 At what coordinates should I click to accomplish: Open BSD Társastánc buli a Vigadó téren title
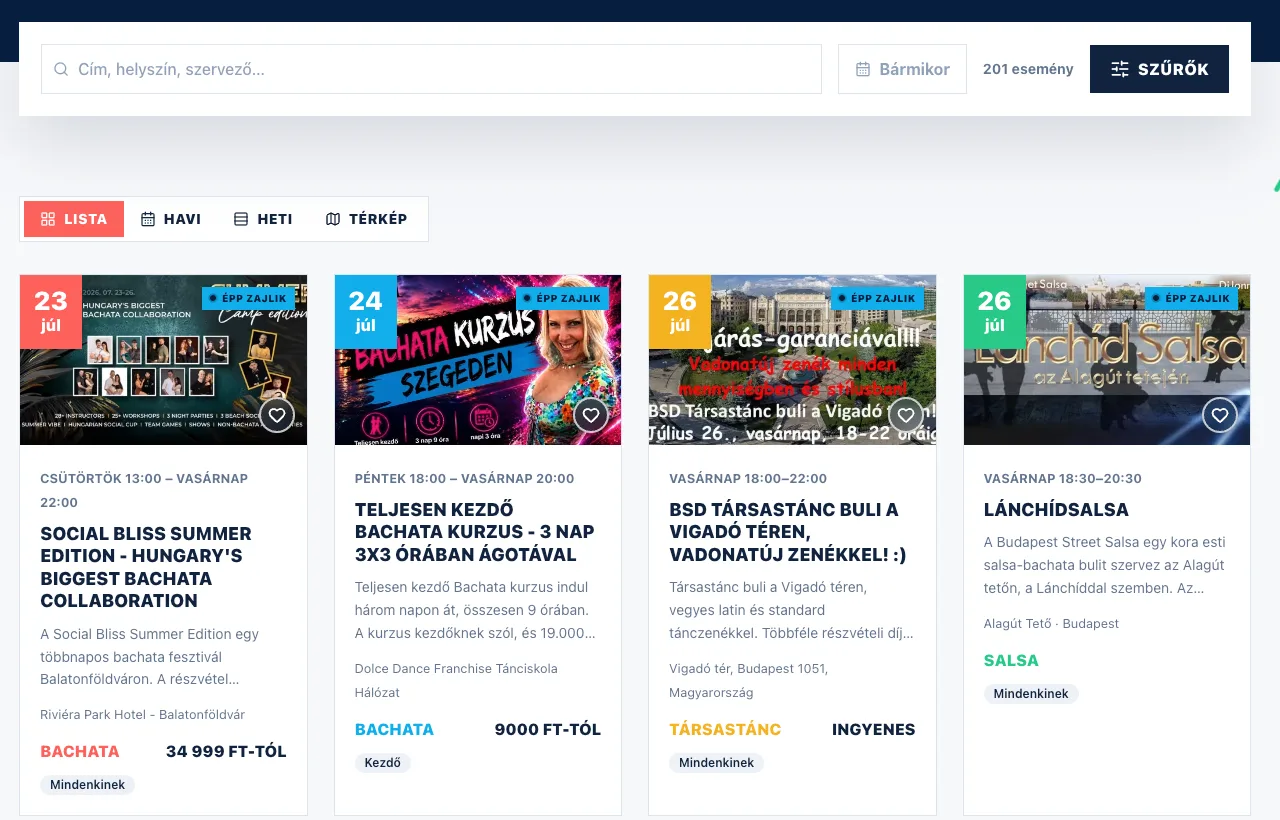pyautogui.click(x=788, y=532)
